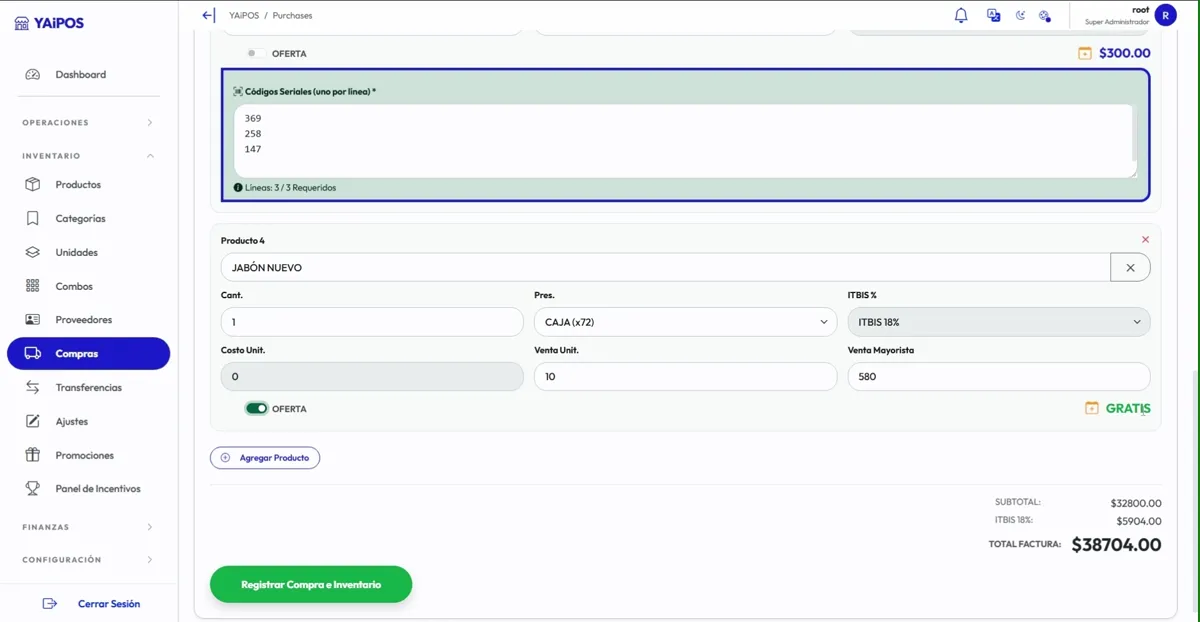Click the serial codes text area
Screen dimensions: 1200x622
(x=685, y=141)
